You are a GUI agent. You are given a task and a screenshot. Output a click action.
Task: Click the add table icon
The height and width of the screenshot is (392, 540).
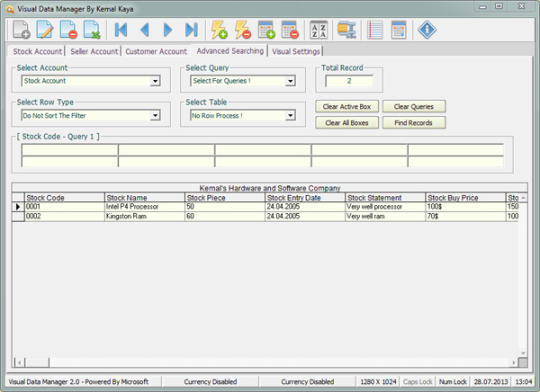coord(266,30)
